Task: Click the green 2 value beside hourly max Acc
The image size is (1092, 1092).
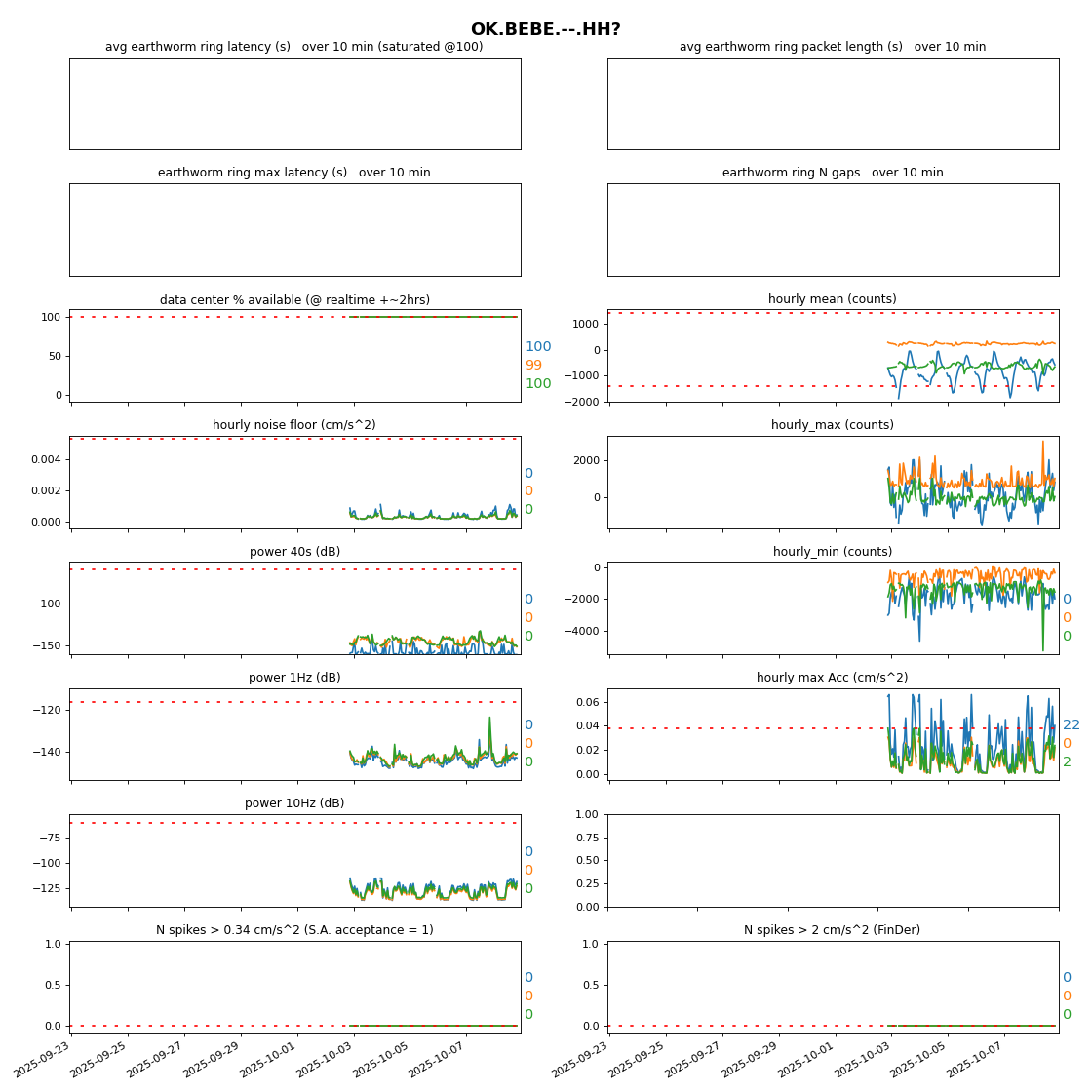Action: pyautogui.click(x=1067, y=762)
